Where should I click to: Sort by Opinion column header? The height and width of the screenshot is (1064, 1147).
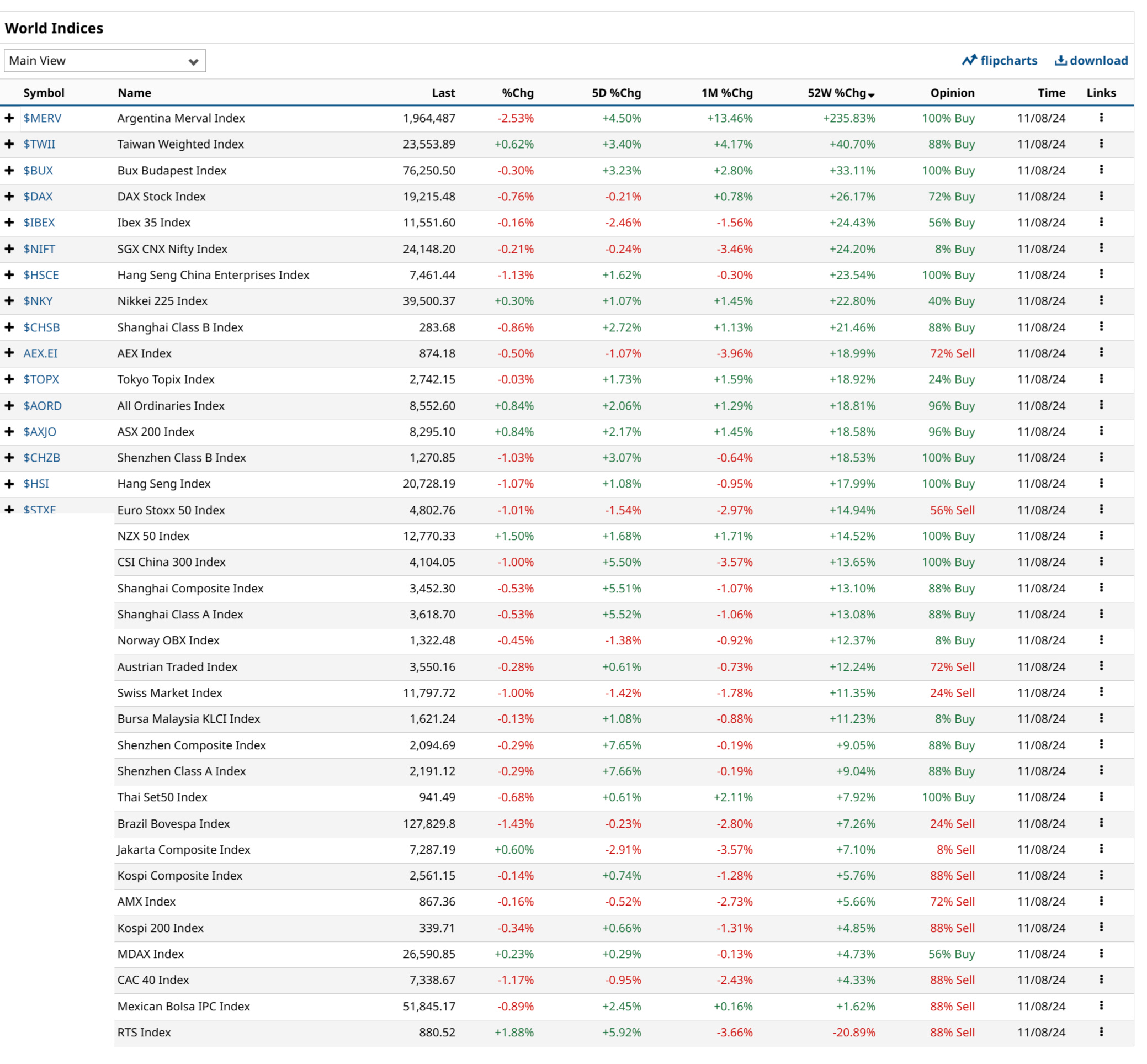(952, 93)
